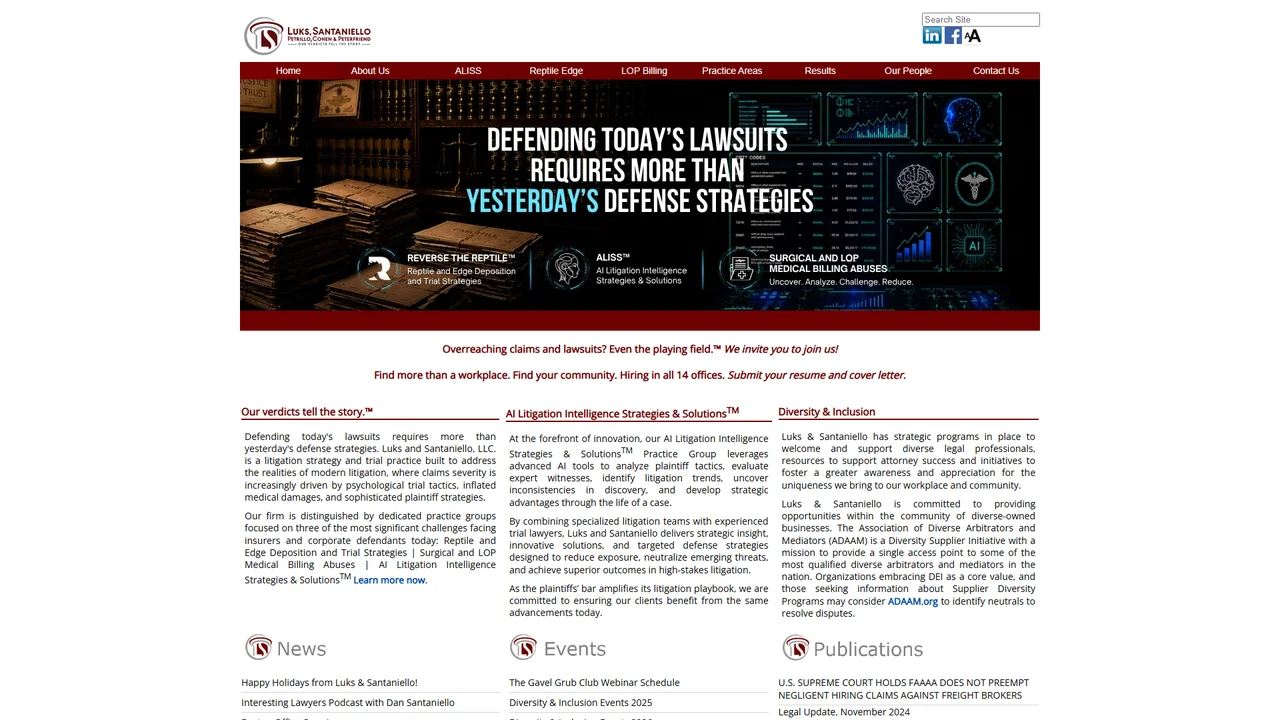Click the logo icon beside Events
Image resolution: width=1280 pixels, height=720 pixels.
(523, 648)
